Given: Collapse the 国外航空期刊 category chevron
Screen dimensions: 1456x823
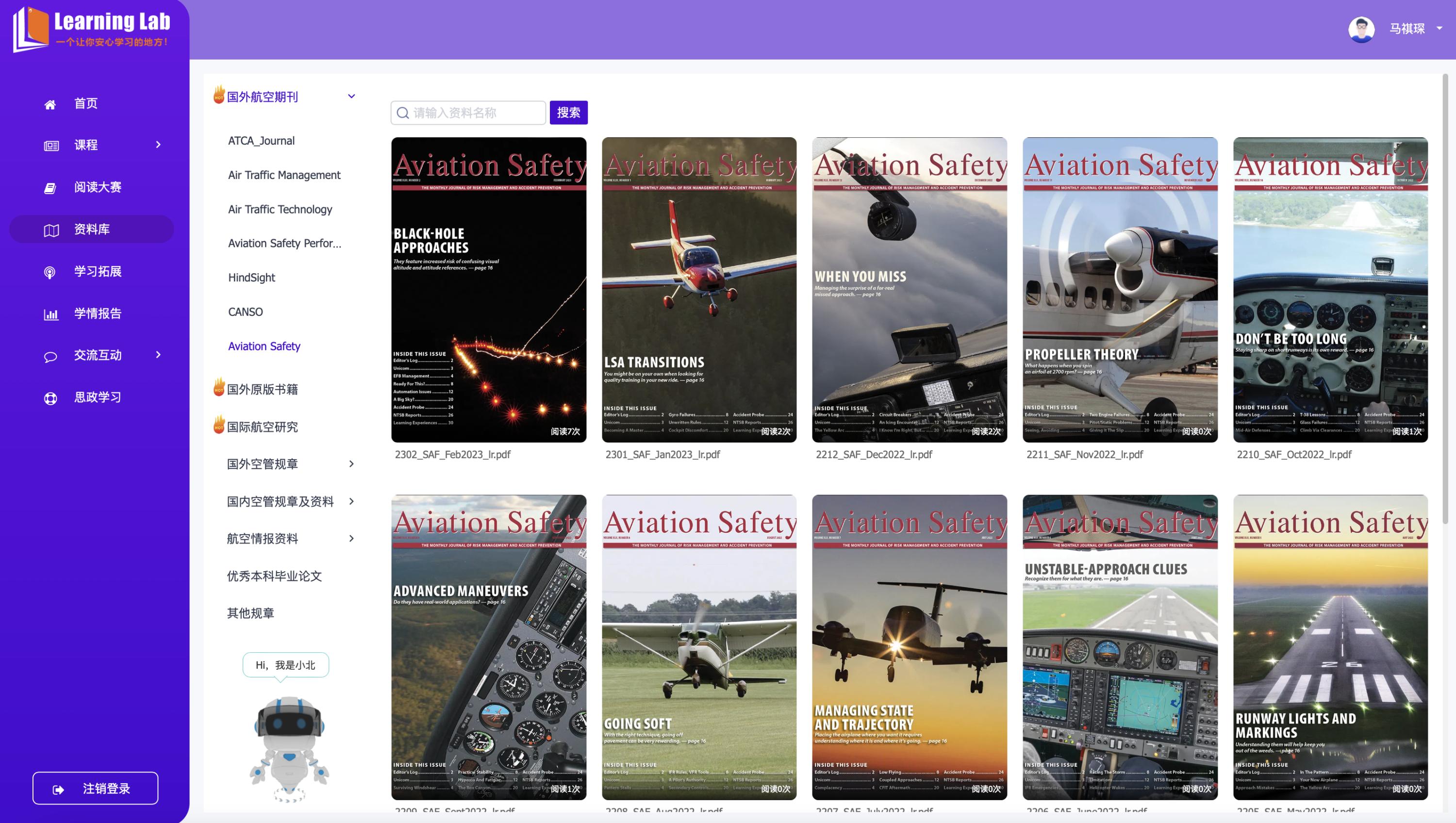Looking at the screenshot, I should click(351, 96).
